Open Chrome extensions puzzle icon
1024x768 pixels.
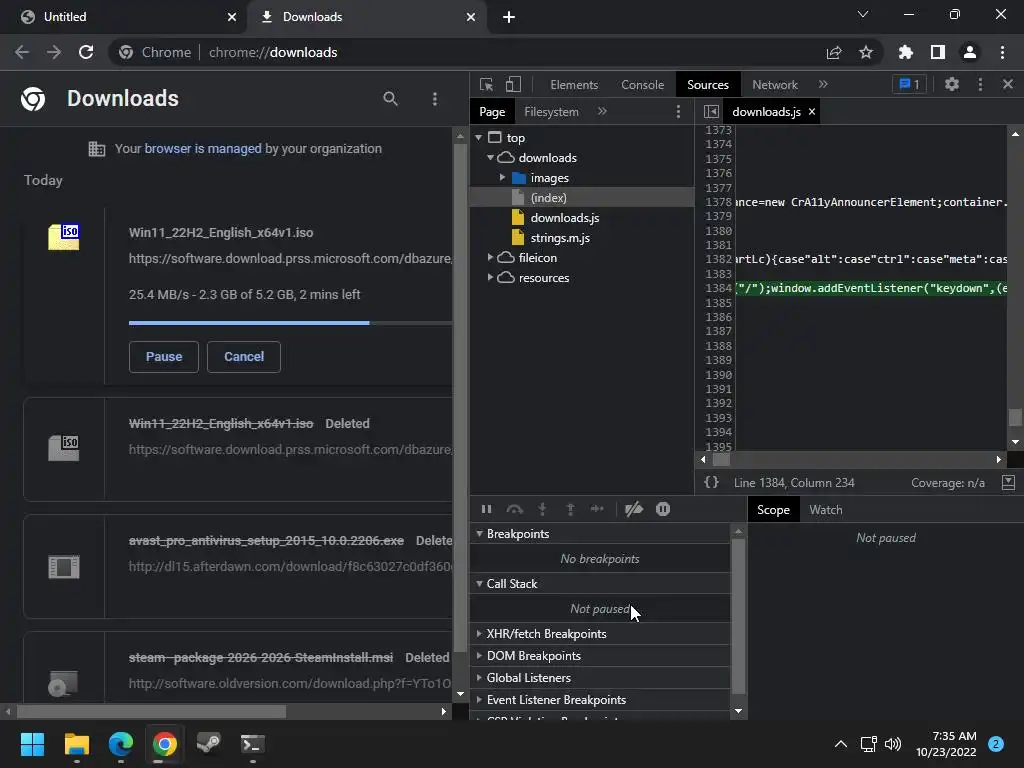coord(905,52)
